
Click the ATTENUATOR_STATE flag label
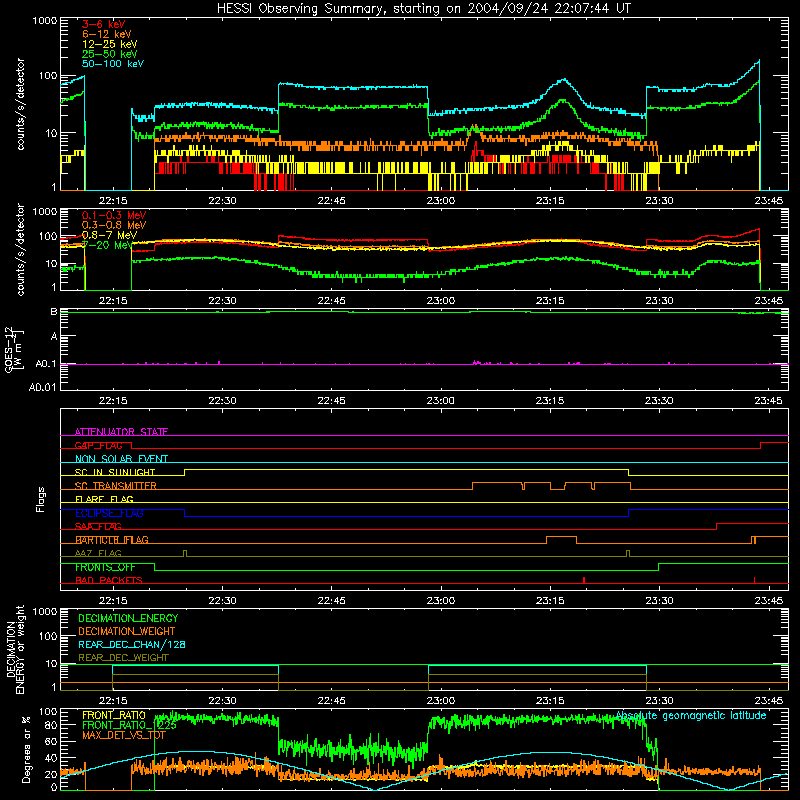click(121, 432)
